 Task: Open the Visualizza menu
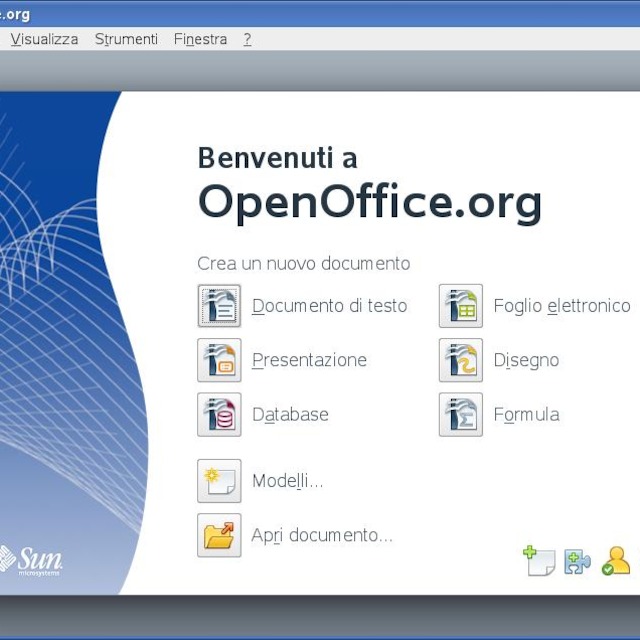coord(44,39)
